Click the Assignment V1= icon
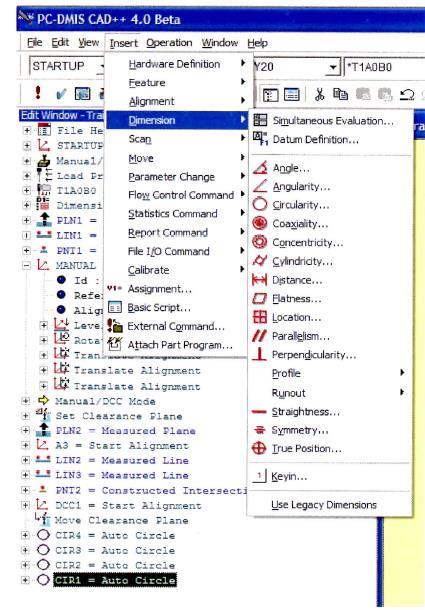This screenshot has height=610, width=425. (114, 288)
